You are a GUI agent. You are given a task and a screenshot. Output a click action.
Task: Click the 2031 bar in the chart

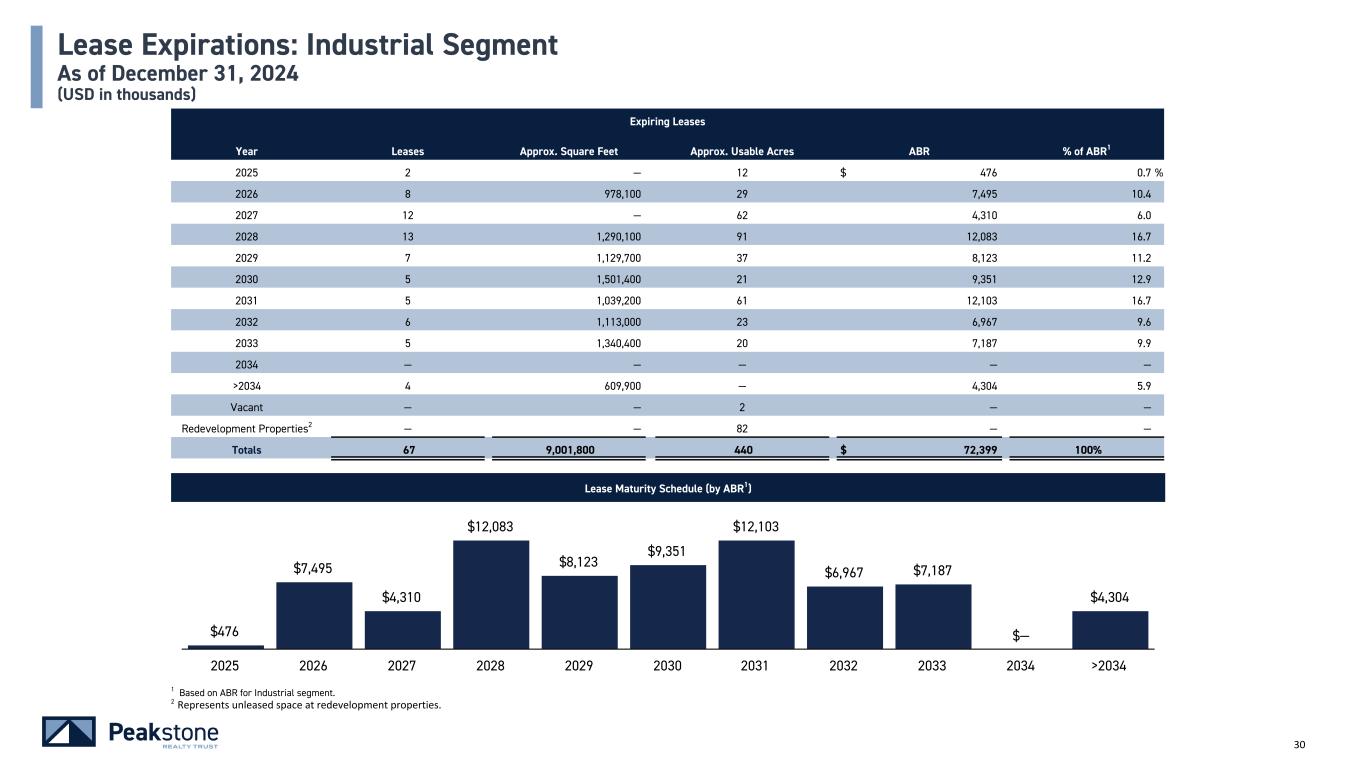[756, 595]
